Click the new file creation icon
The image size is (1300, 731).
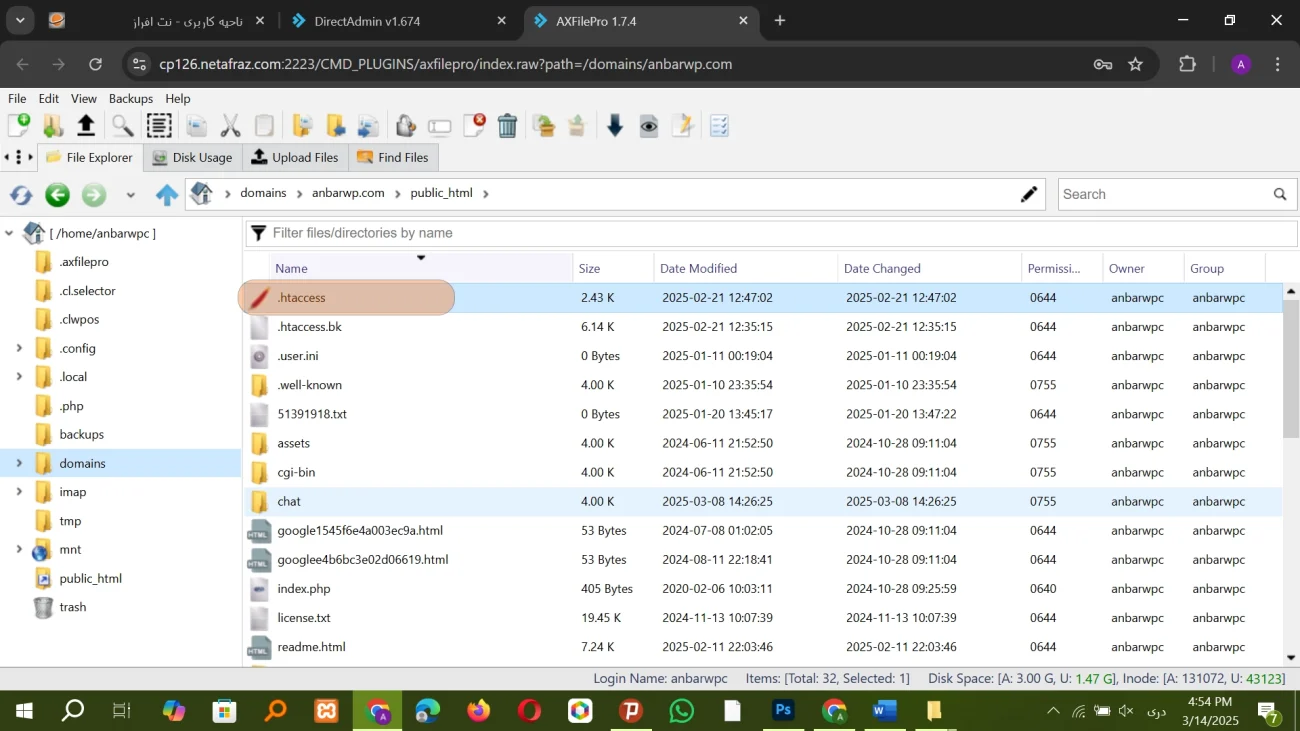[x=20, y=125]
